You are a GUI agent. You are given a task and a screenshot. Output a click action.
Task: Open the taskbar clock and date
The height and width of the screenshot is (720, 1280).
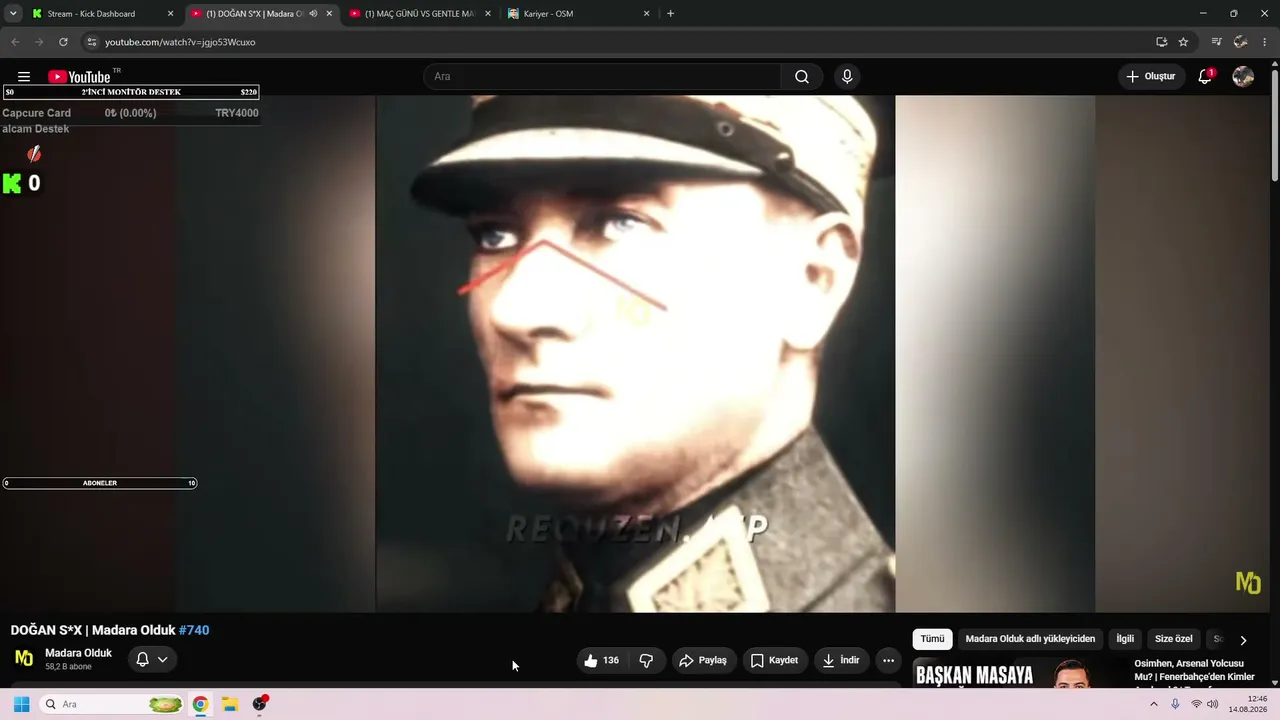click(1250, 704)
